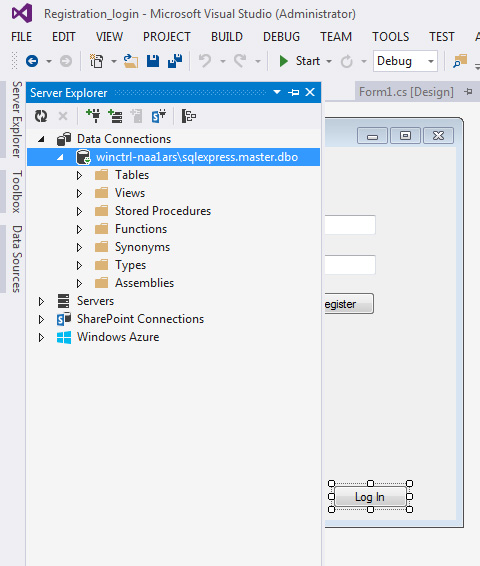Image resolution: width=480 pixels, height=566 pixels.
Task: Click the Navigate Backward arrow icon
Action: [x=32, y=61]
